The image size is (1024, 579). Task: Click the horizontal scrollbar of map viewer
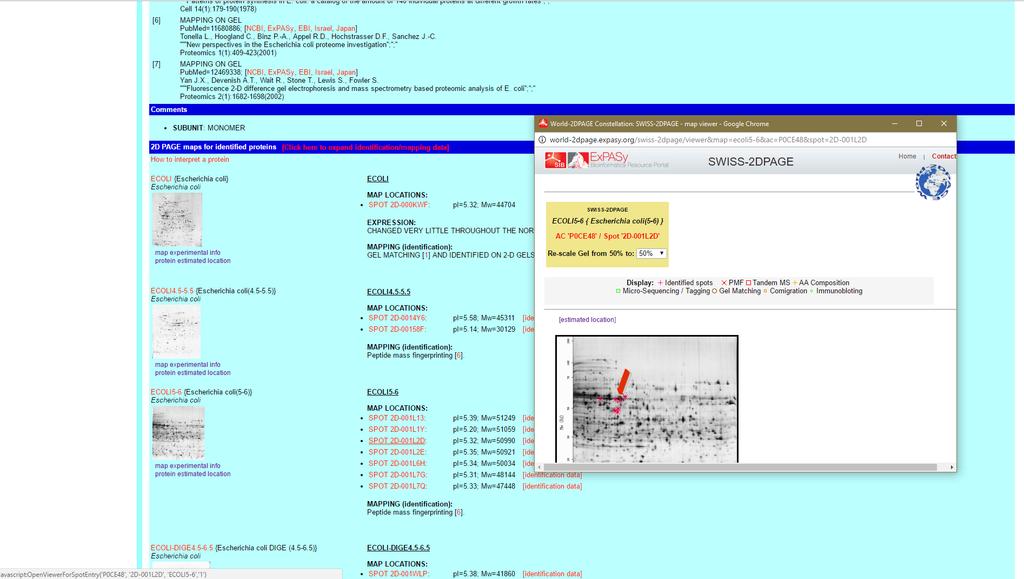(741, 467)
